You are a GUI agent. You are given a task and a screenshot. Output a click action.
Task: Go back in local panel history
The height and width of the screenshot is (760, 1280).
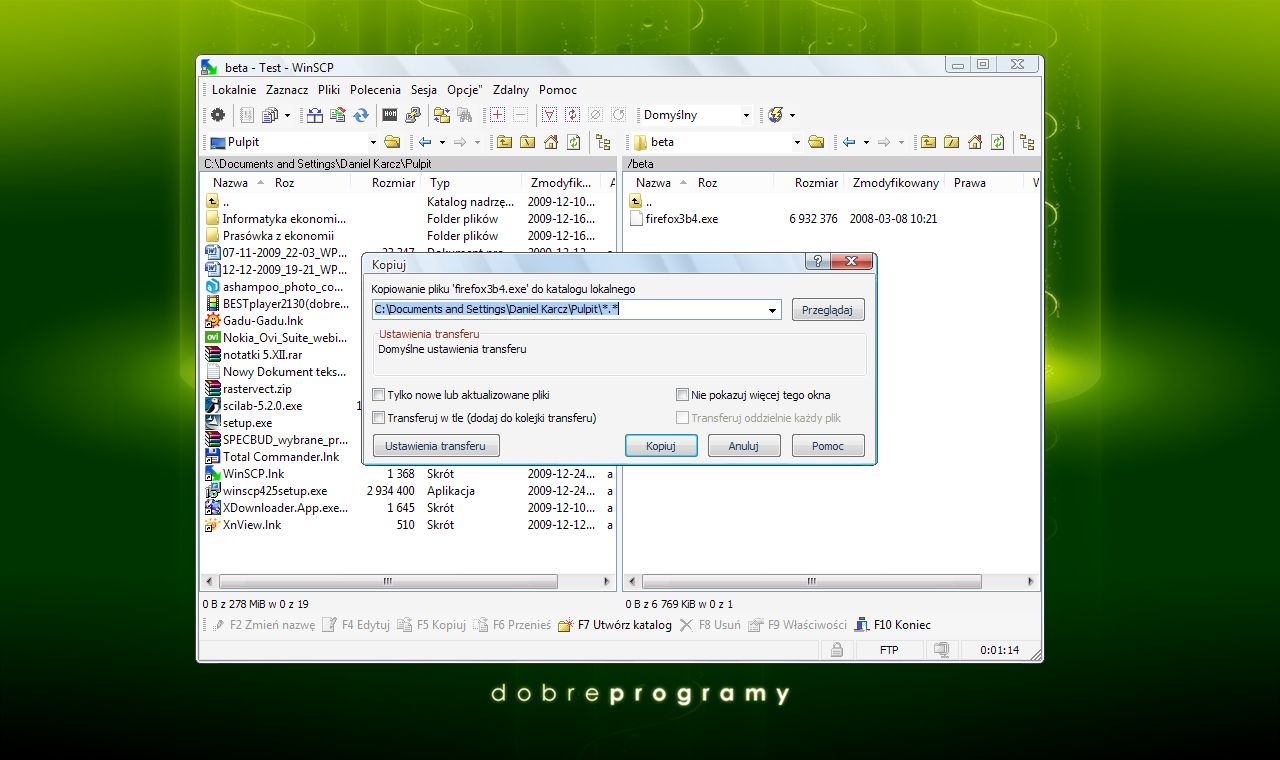tap(425, 142)
